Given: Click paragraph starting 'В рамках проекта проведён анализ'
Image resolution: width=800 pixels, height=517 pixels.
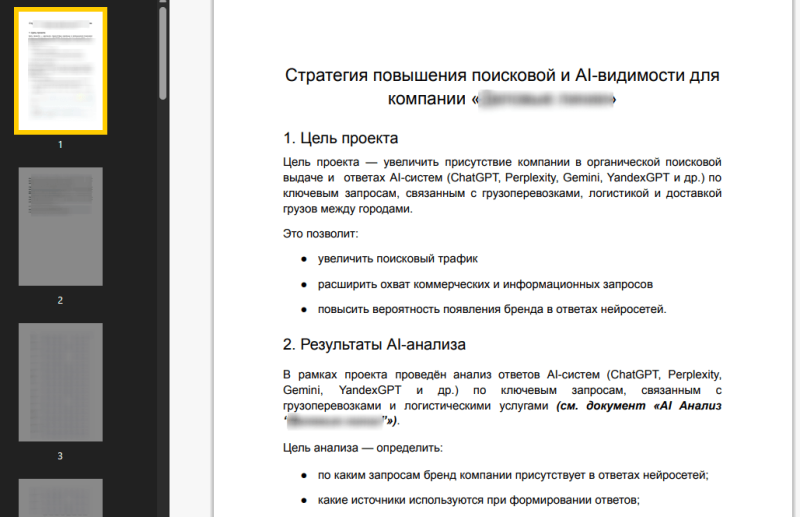Looking at the screenshot, I should pyautogui.click(x=502, y=398).
